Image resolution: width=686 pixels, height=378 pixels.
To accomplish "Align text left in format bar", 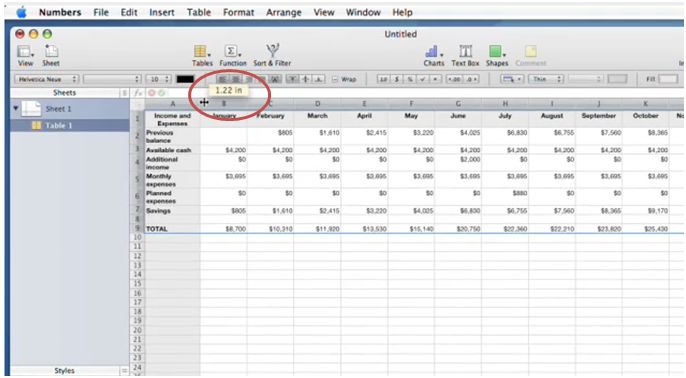I will (x=222, y=79).
